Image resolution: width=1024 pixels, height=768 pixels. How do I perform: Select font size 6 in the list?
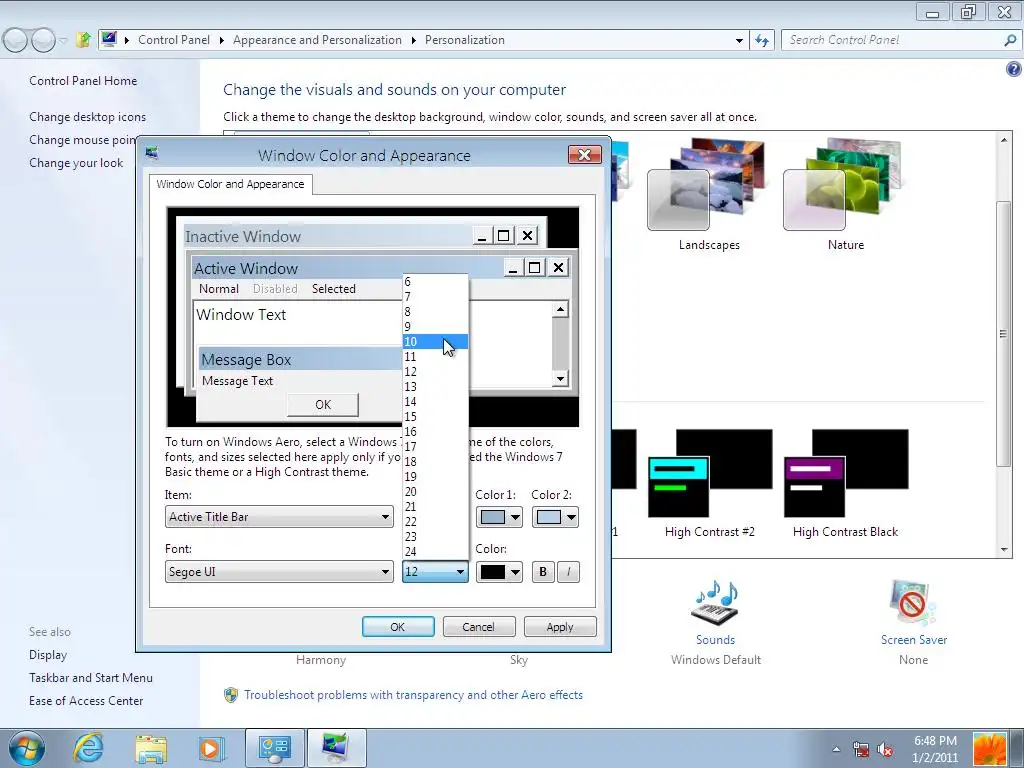(435, 281)
